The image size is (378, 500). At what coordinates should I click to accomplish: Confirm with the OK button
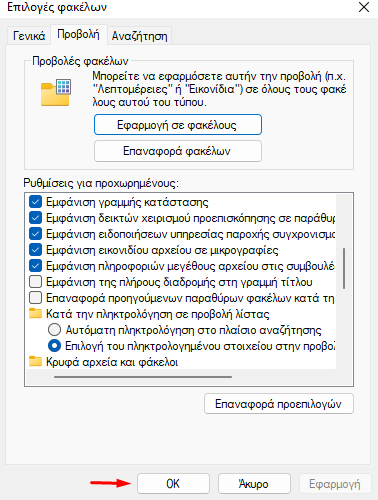coord(173,483)
